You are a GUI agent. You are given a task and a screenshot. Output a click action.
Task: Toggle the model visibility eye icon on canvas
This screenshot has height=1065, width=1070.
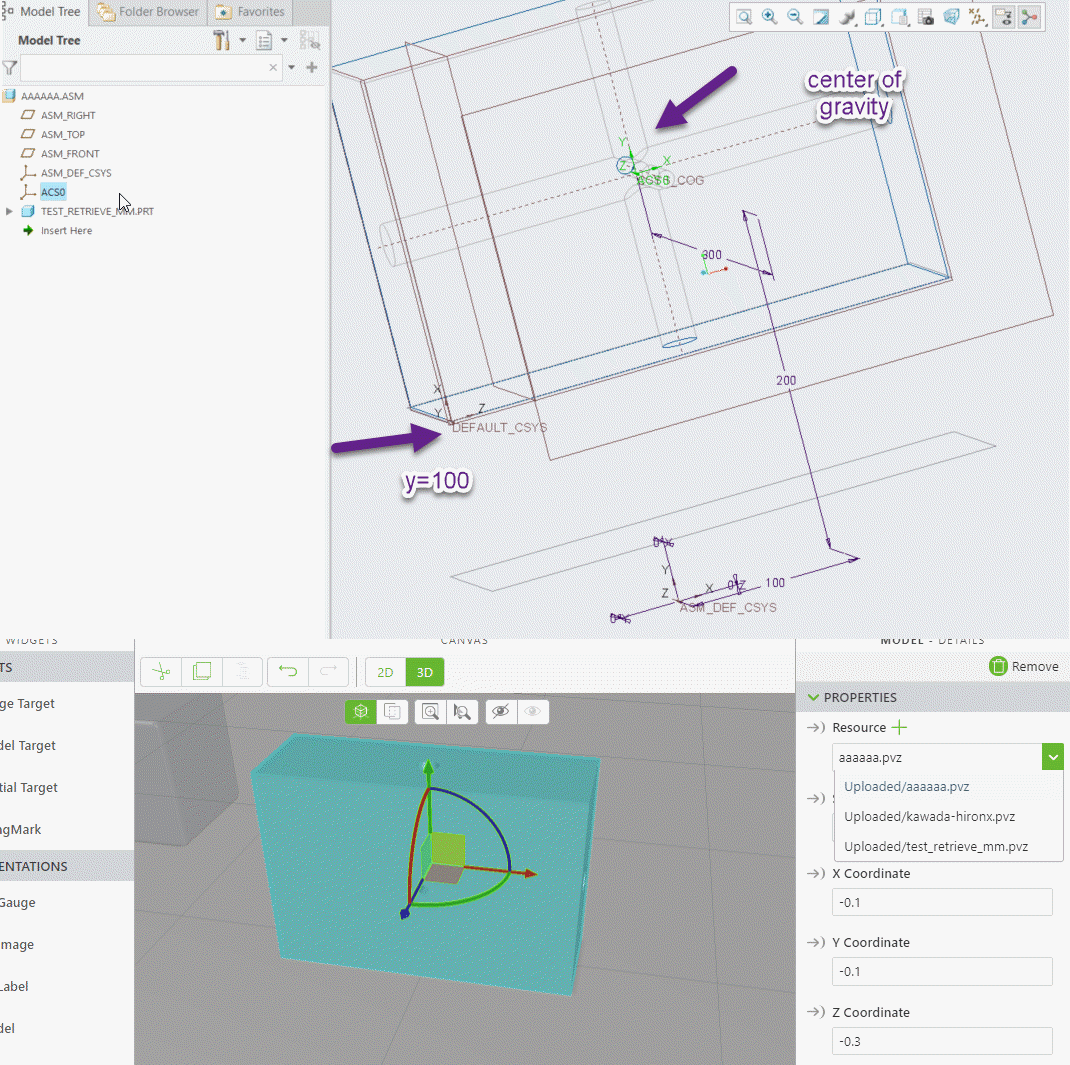point(501,711)
